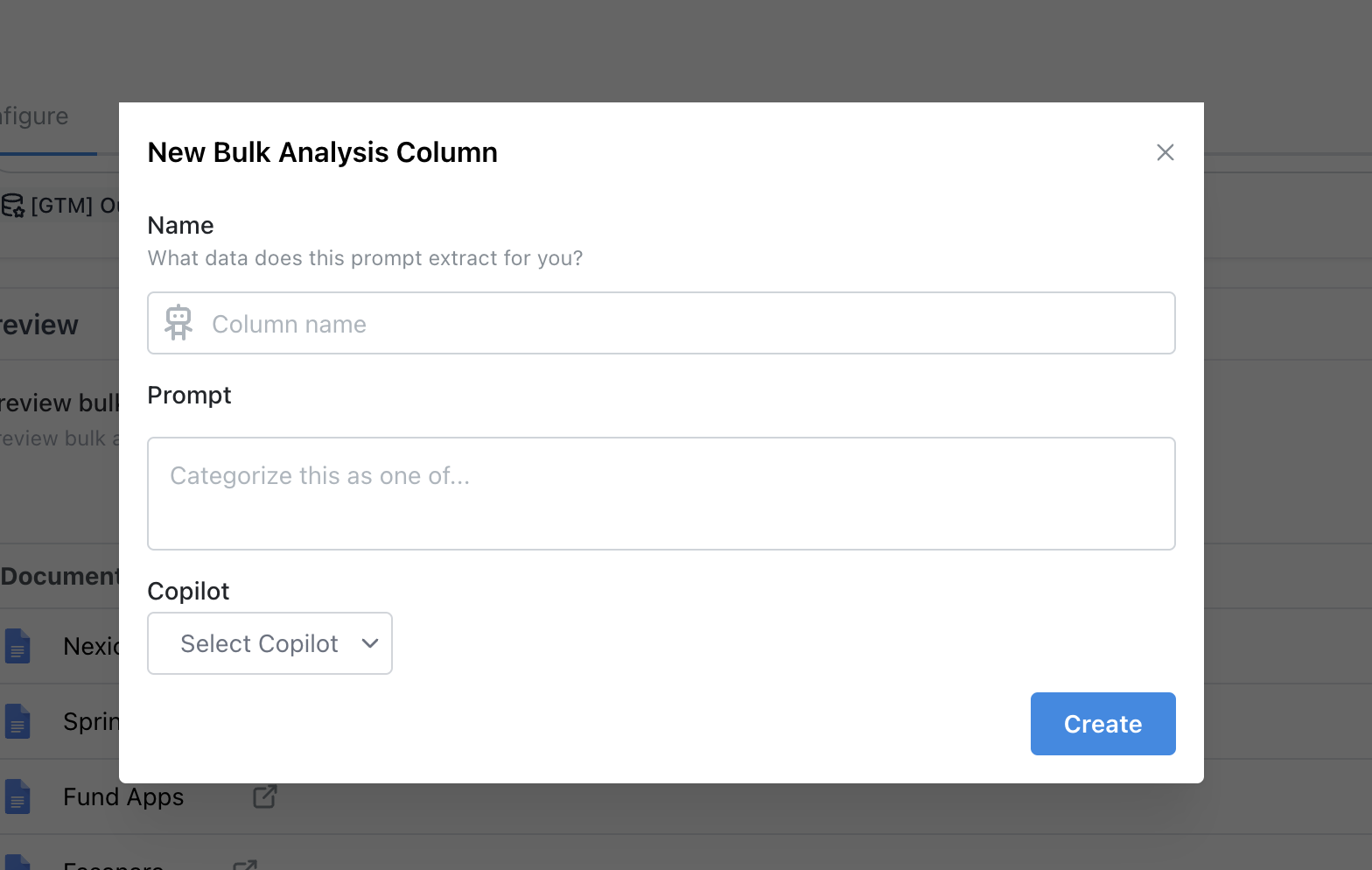The width and height of the screenshot is (1372, 870).
Task: Click the robot icon in the Column name field
Action: (179, 322)
